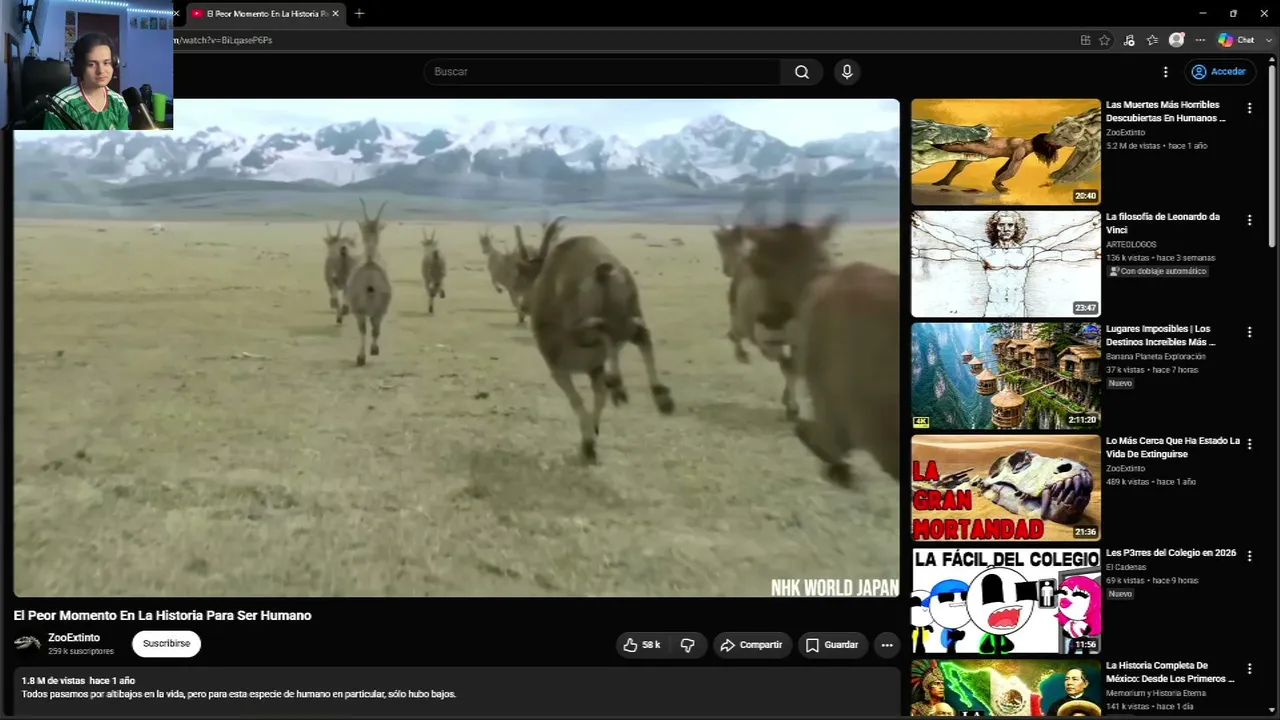The height and width of the screenshot is (720, 1280).
Task: Open the Copilot Chat button
Action: pos(1236,40)
